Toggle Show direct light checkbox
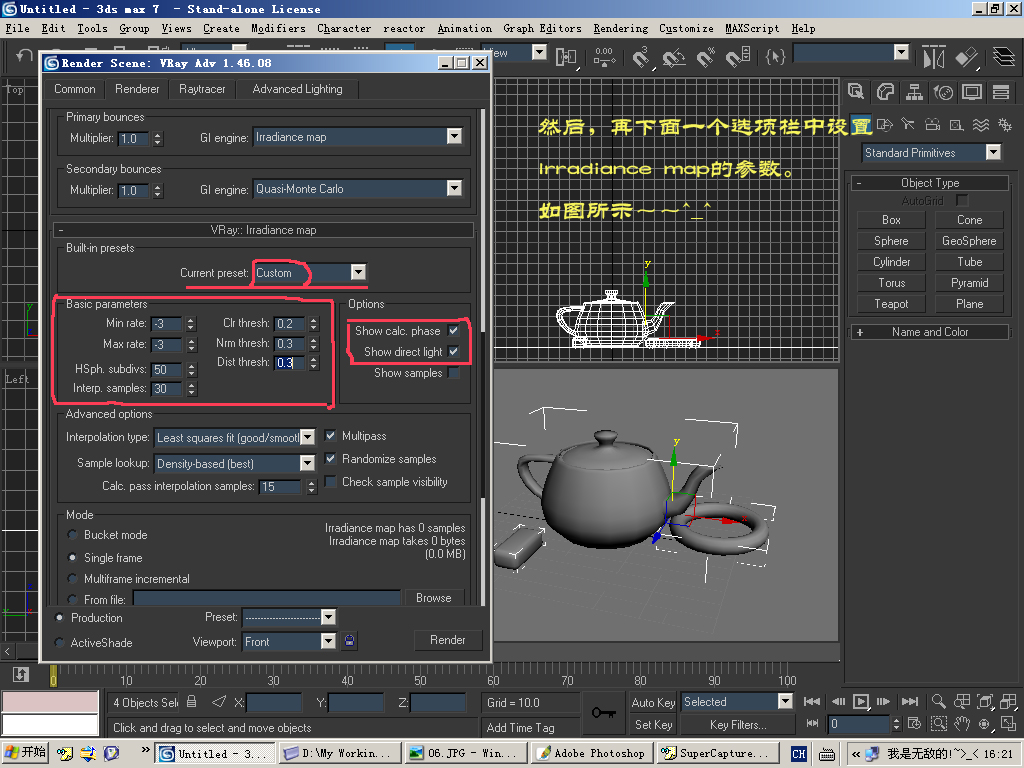 (454, 351)
